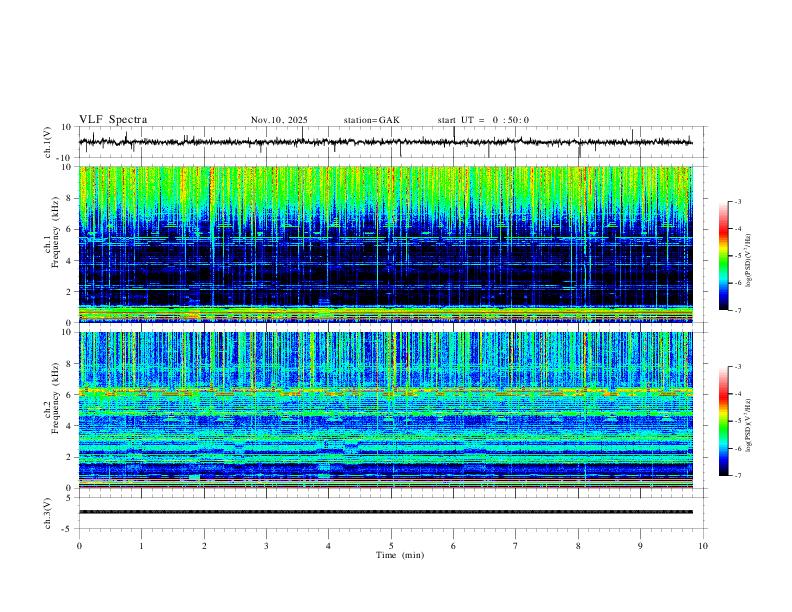Select the "start UT = 0 :50: 0" text

point(483,120)
